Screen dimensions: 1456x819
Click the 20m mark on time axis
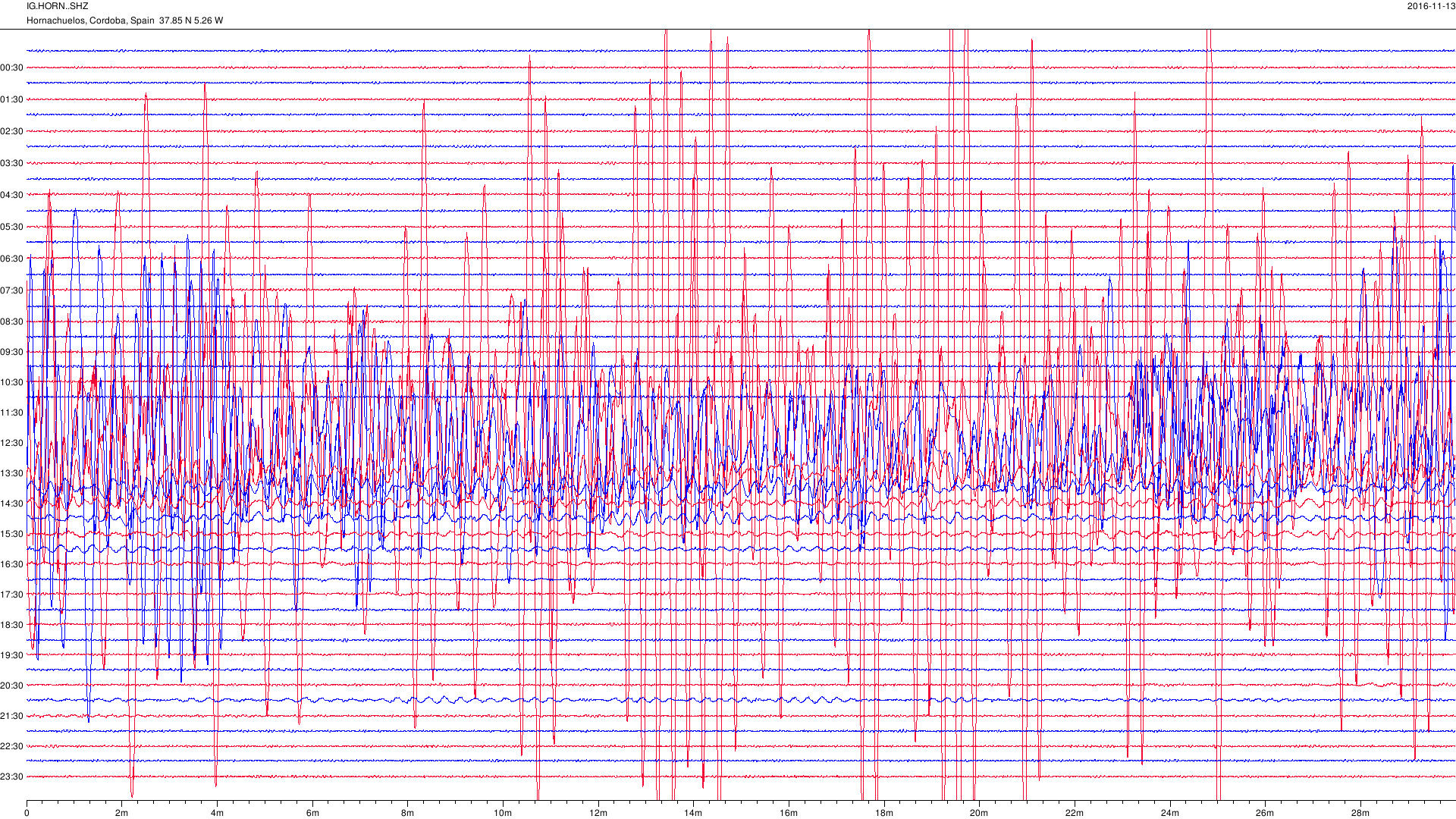[x=979, y=813]
